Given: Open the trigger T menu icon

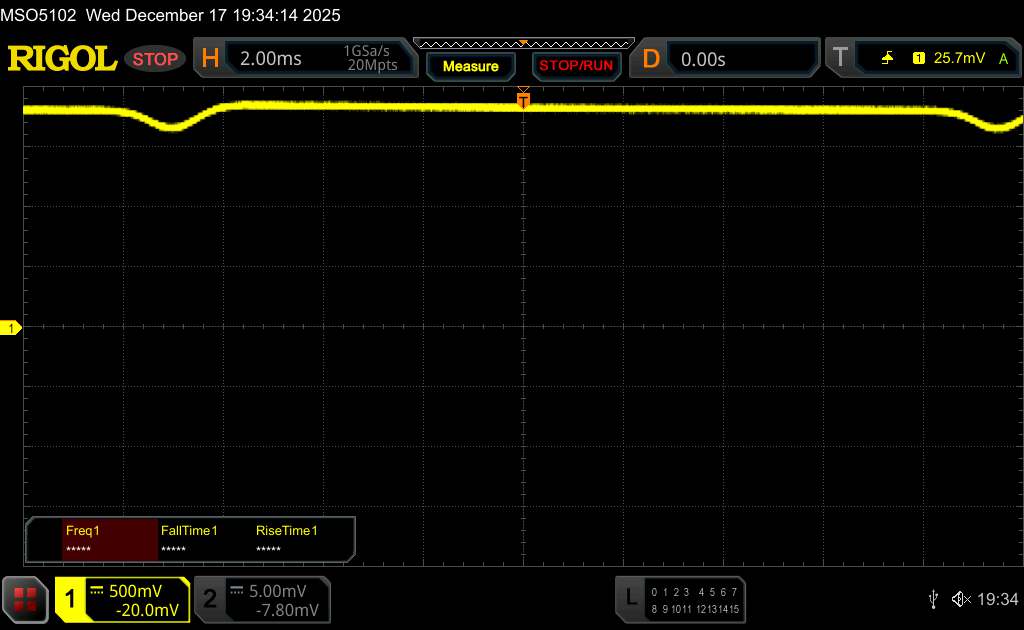Looking at the screenshot, I should point(840,59).
